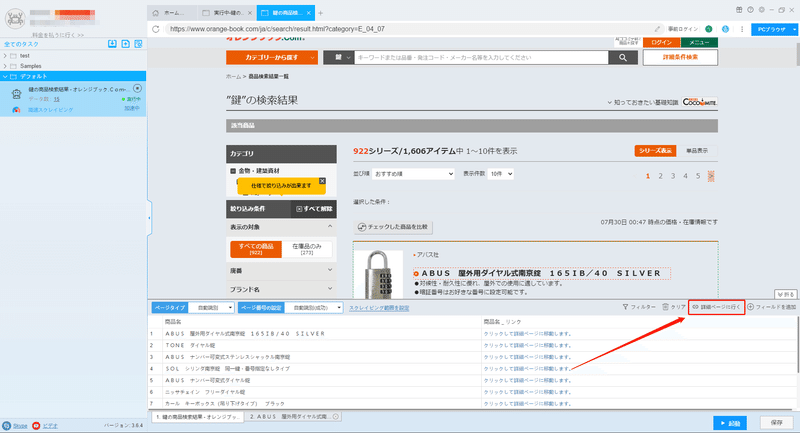Expand 知っておきたい基礎知識

point(642,103)
